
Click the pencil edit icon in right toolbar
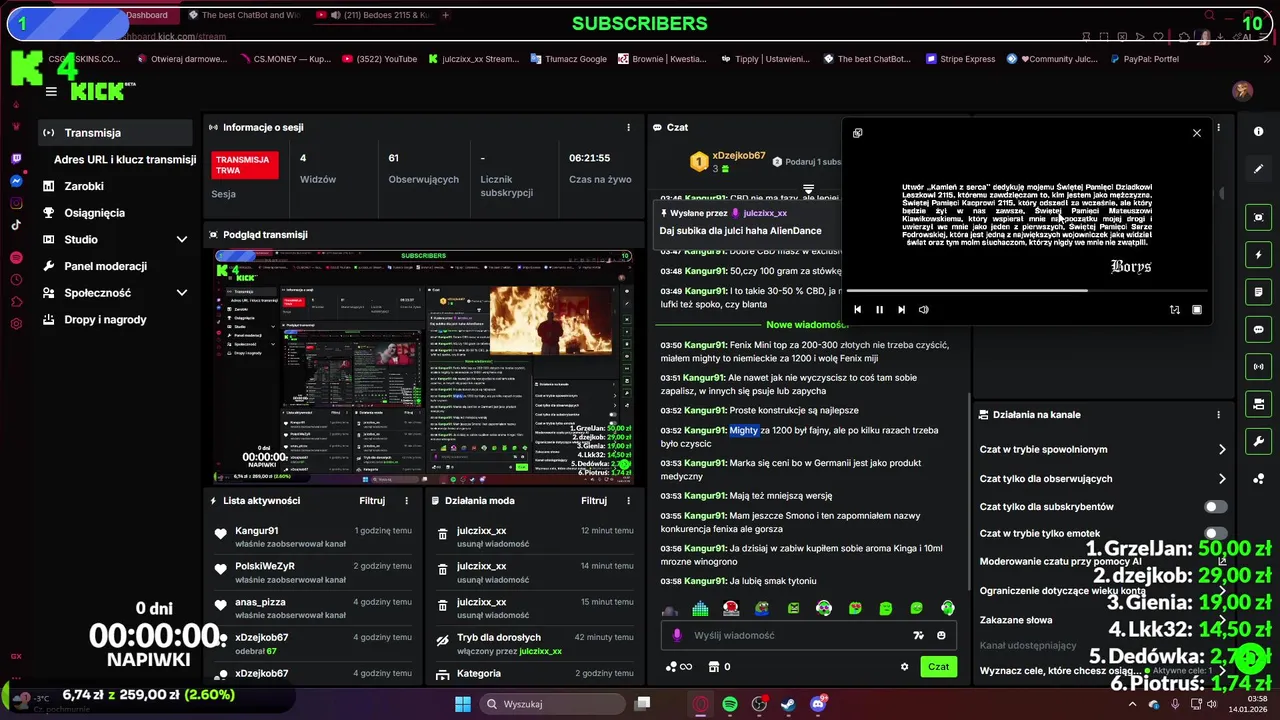(x=1258, y=169)
